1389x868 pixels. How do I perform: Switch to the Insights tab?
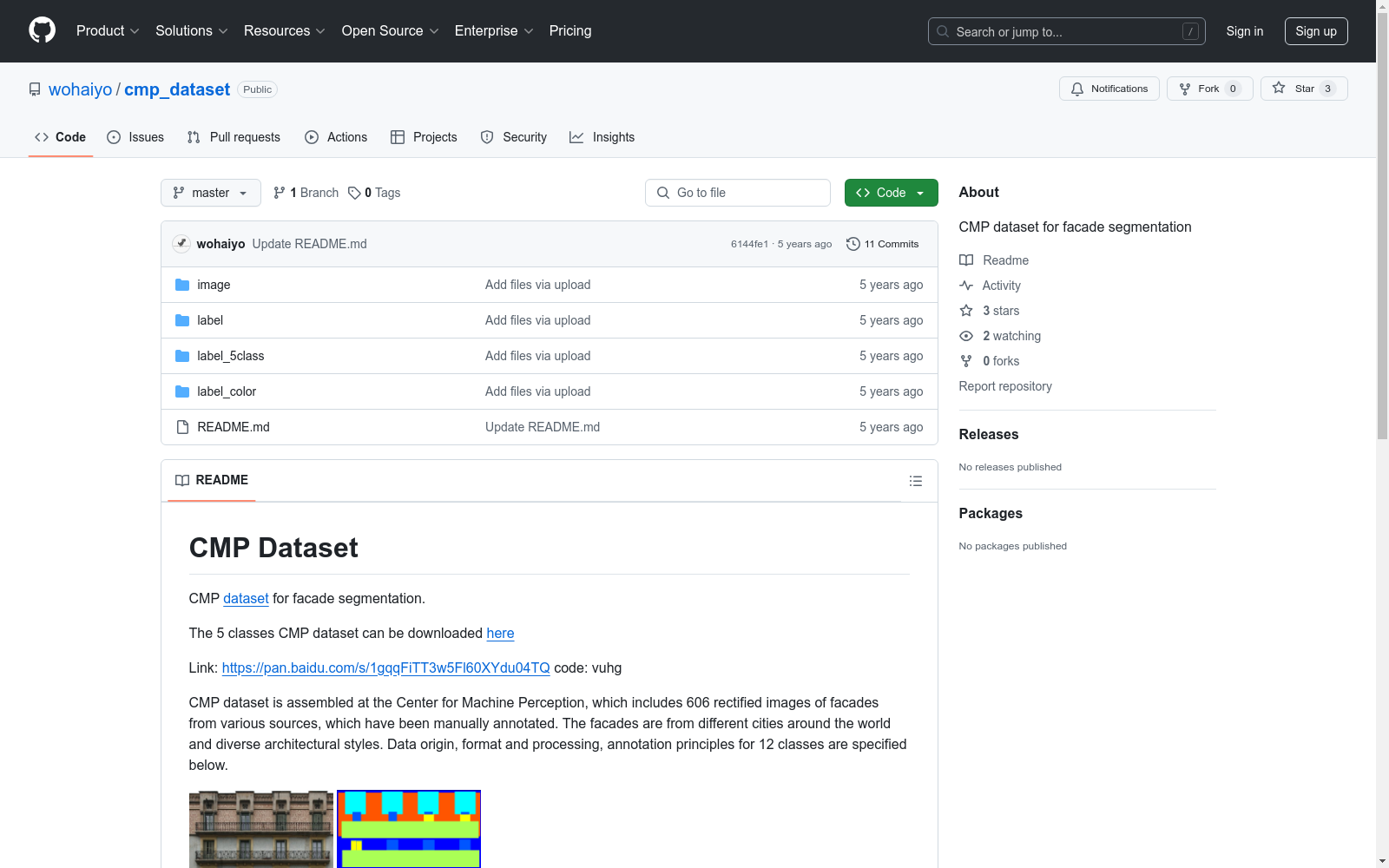[x=602, y=137]
